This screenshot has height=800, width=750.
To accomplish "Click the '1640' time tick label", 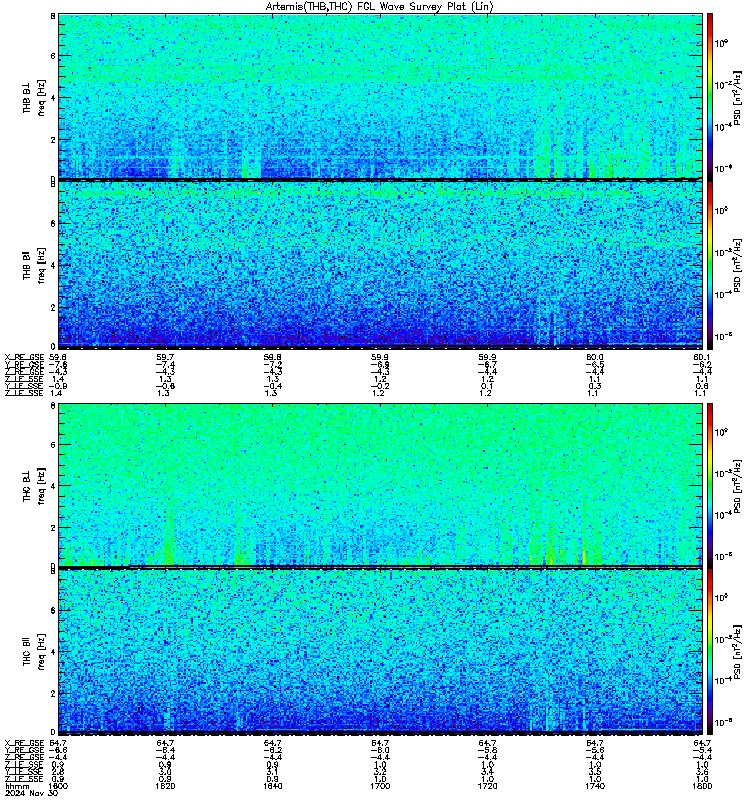I will (272, 786).
